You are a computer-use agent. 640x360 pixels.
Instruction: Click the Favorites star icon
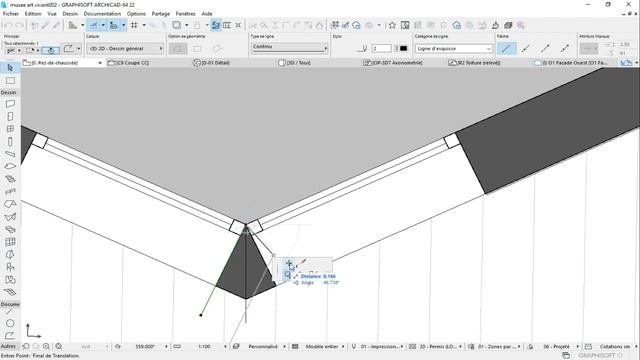[392, 25]
